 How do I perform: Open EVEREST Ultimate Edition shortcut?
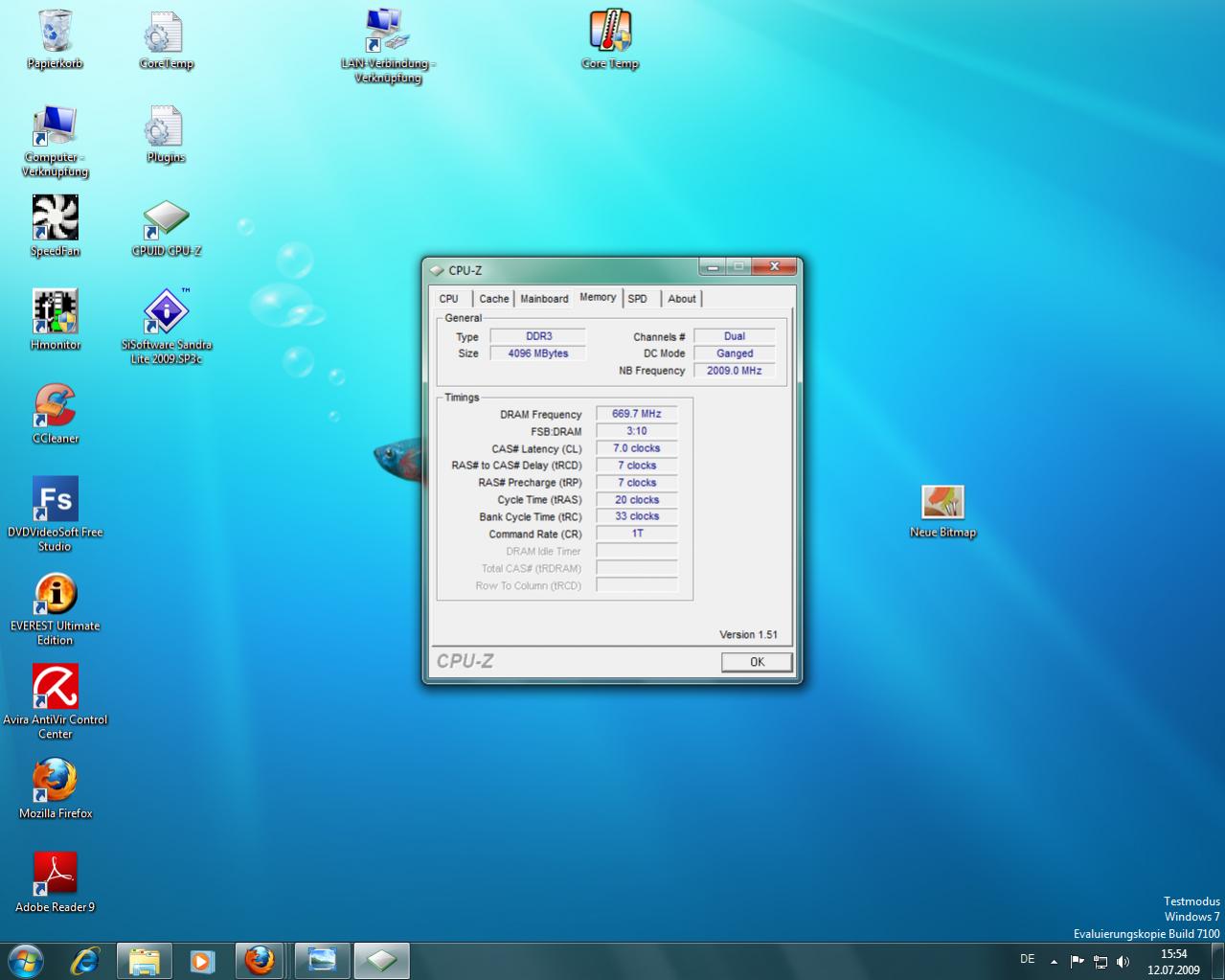click(56, 608)
